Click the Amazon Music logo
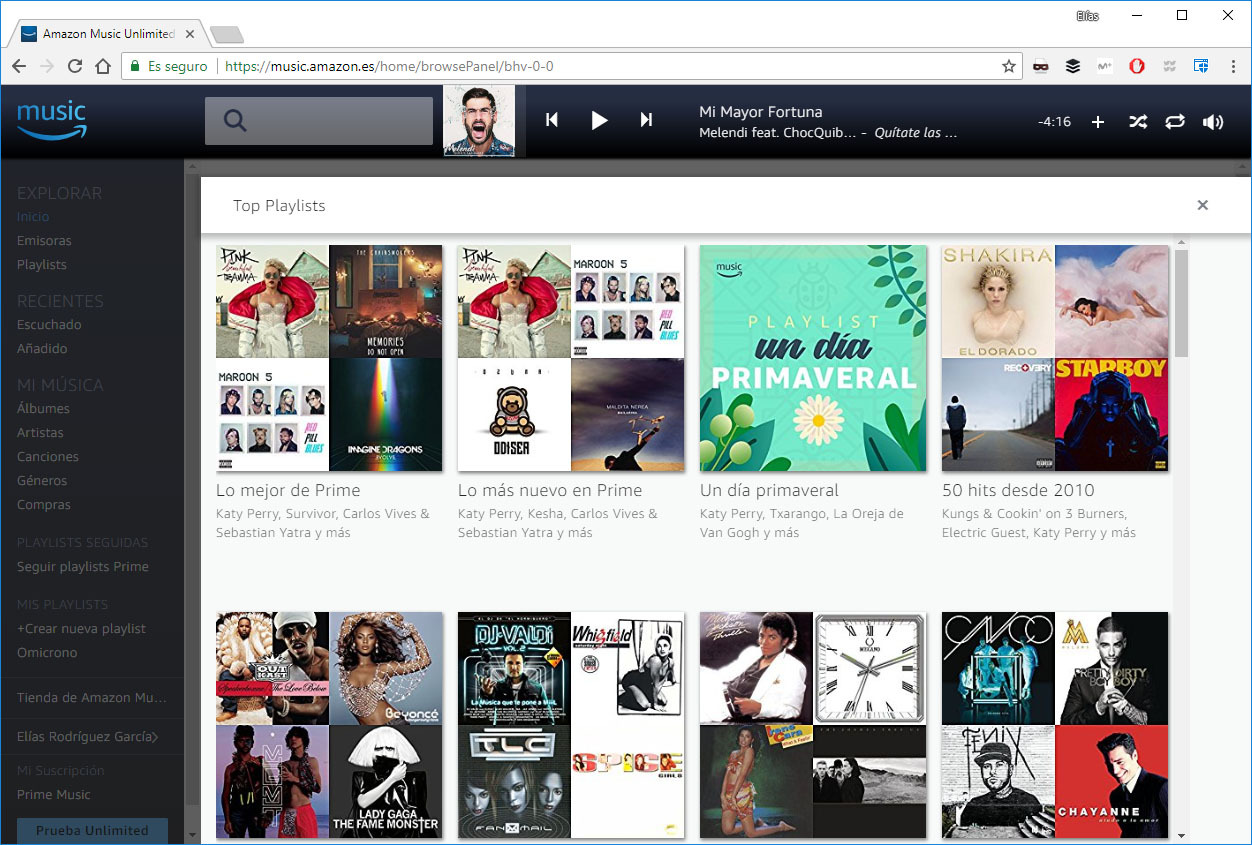Screen dimensions: 1252x845 pyautogui.click(x=52, y=120)
